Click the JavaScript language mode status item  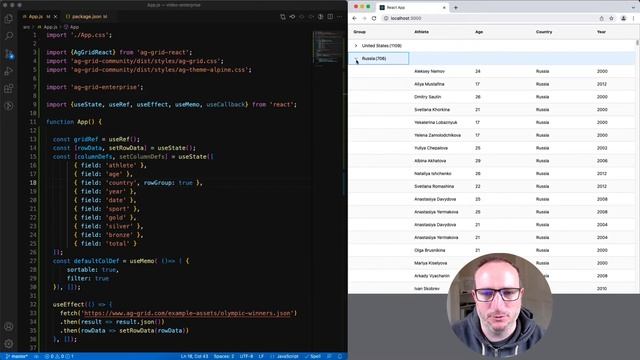284,356
